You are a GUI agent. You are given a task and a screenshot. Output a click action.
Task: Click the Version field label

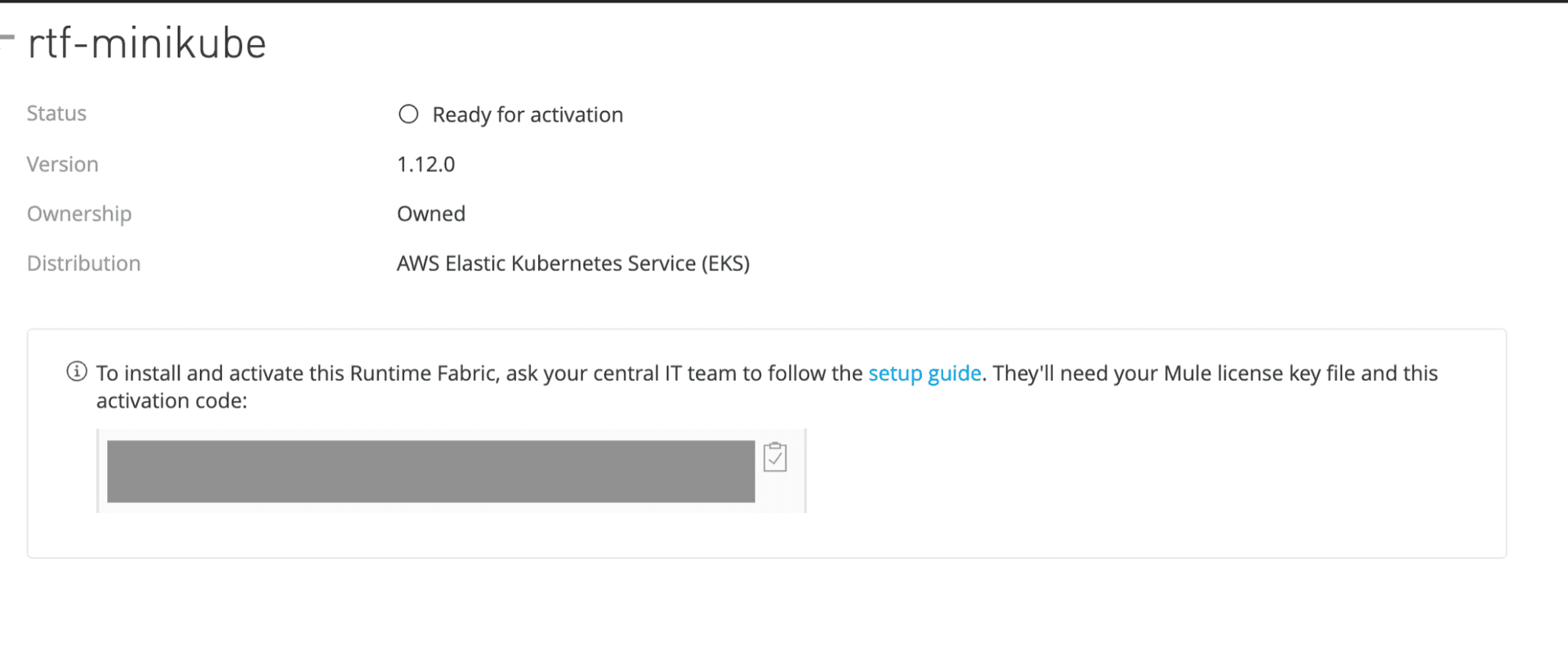pyautogui.click(x=62, y=164)
